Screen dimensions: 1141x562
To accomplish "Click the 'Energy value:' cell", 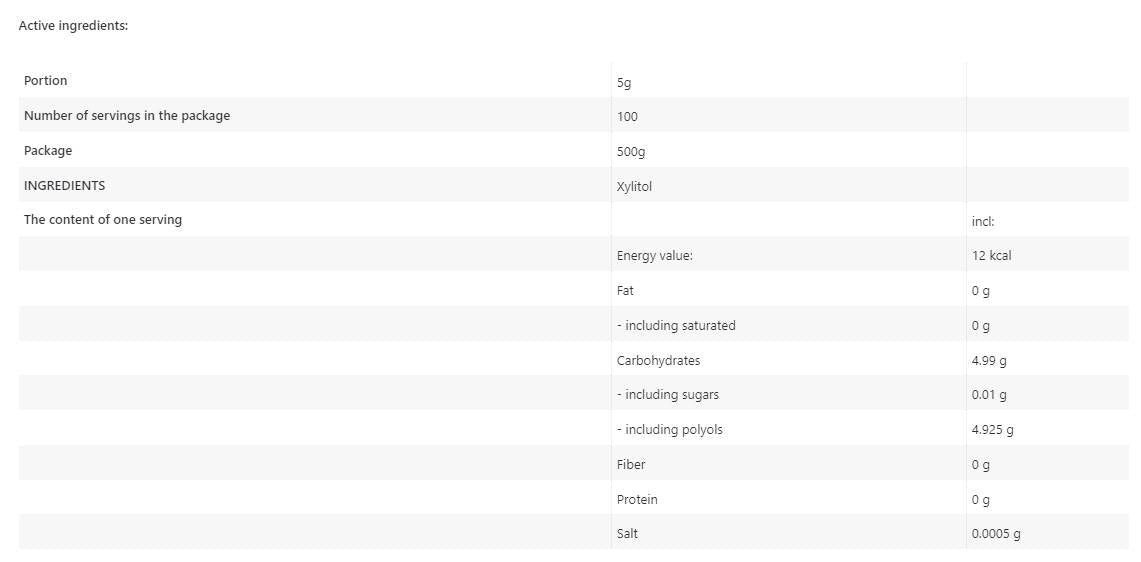I will (x=654, y=256).
